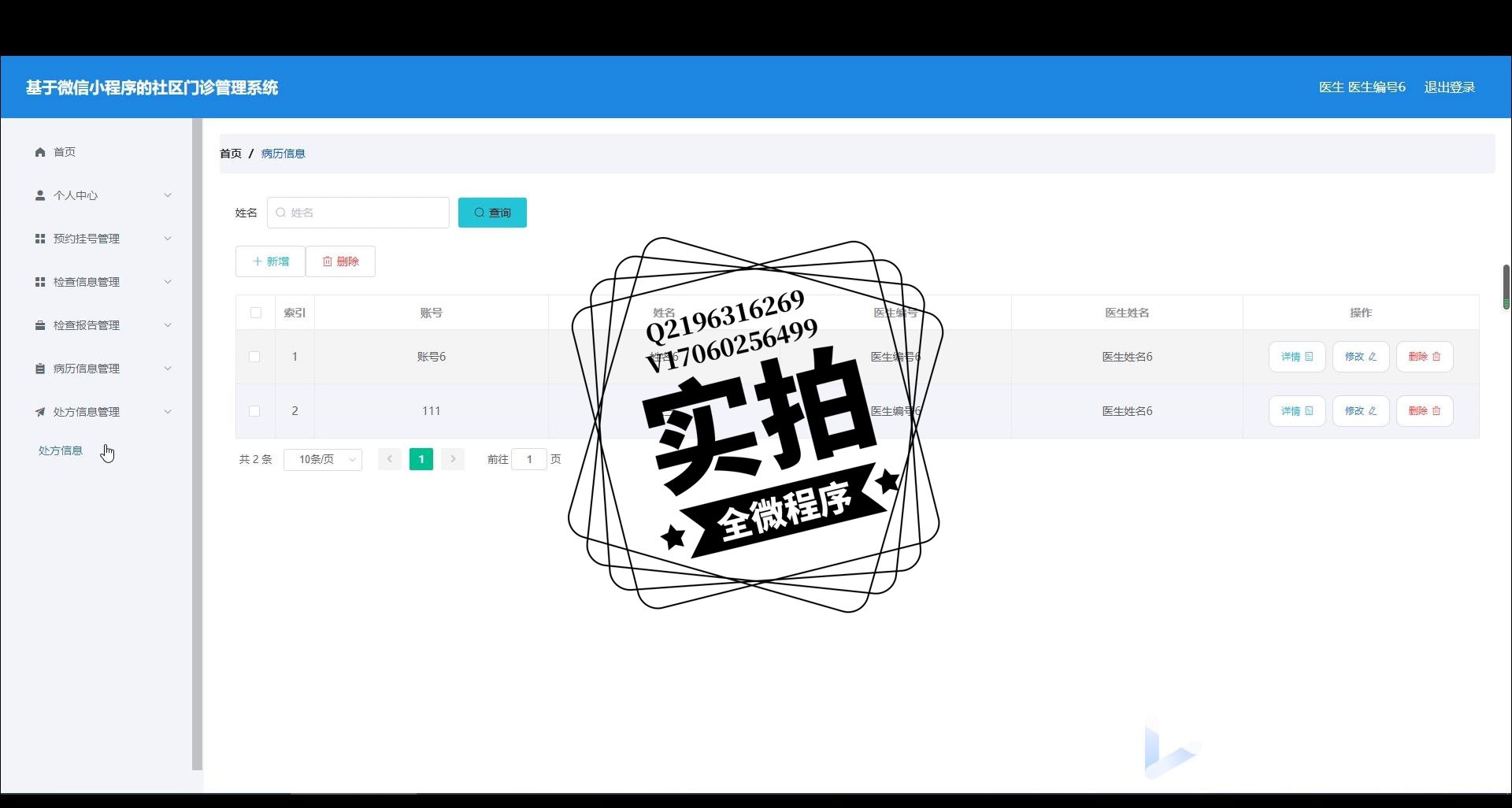Go to next page arrow

(453, 459)
